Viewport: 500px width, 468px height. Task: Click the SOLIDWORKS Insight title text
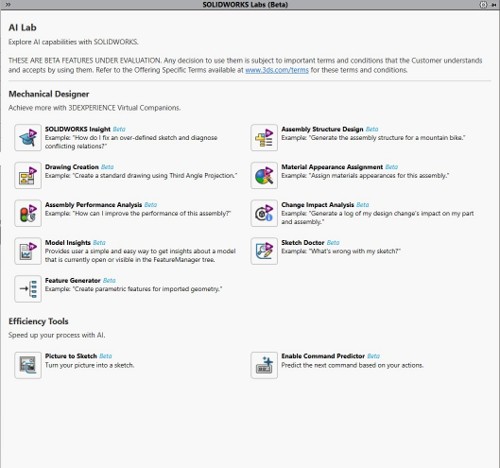pos(78,129)
